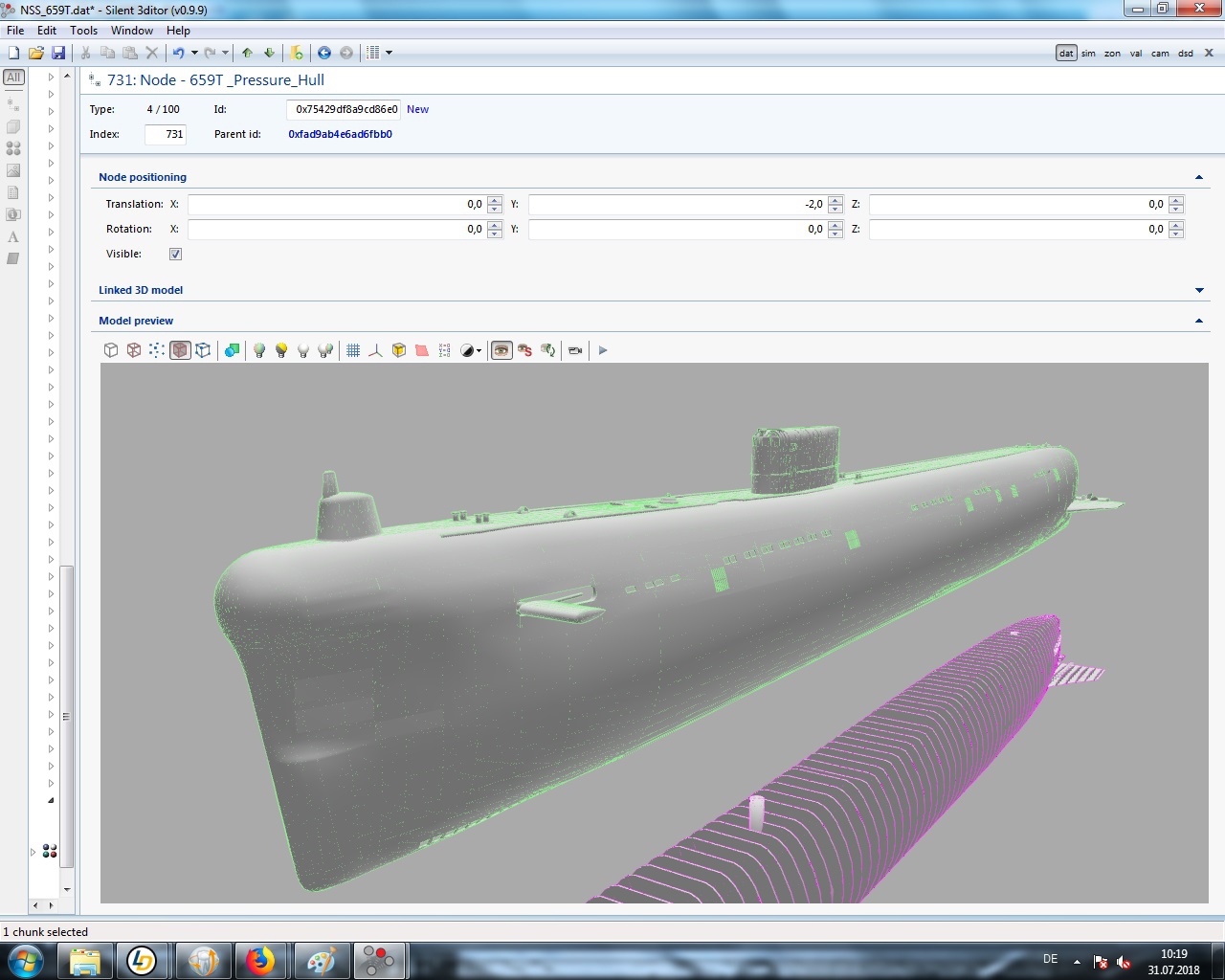This screenshot has height=980, width=1225.
Task: Click the New link next to Id
Action: 417,109
